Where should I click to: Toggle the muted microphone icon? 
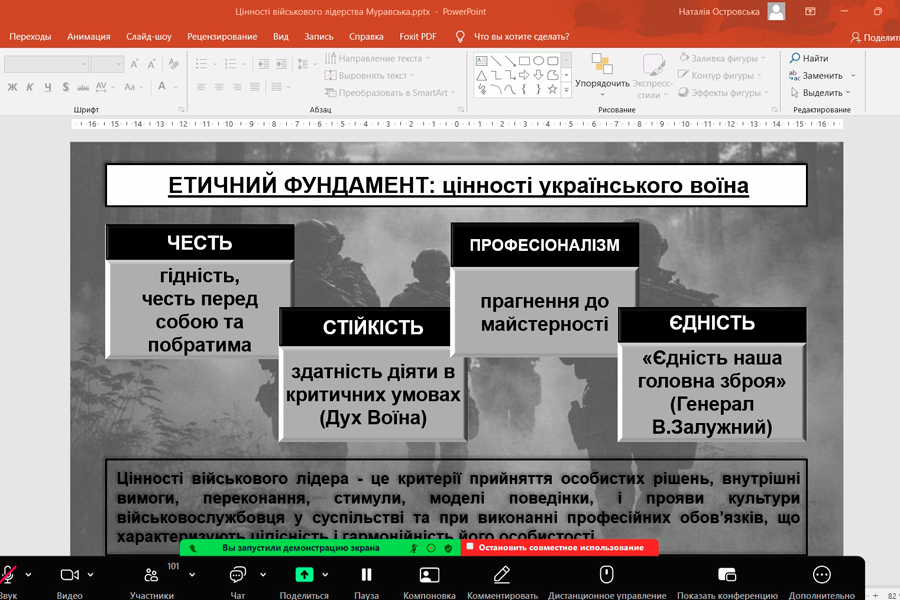pyautogui.click(x=8, y=575)
